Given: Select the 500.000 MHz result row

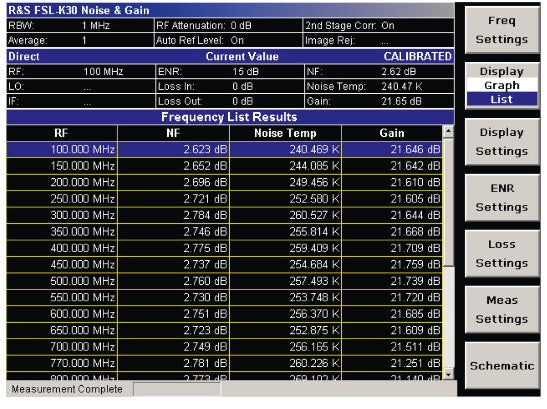Looking at the screenshot, I should [x=224, y=281].
